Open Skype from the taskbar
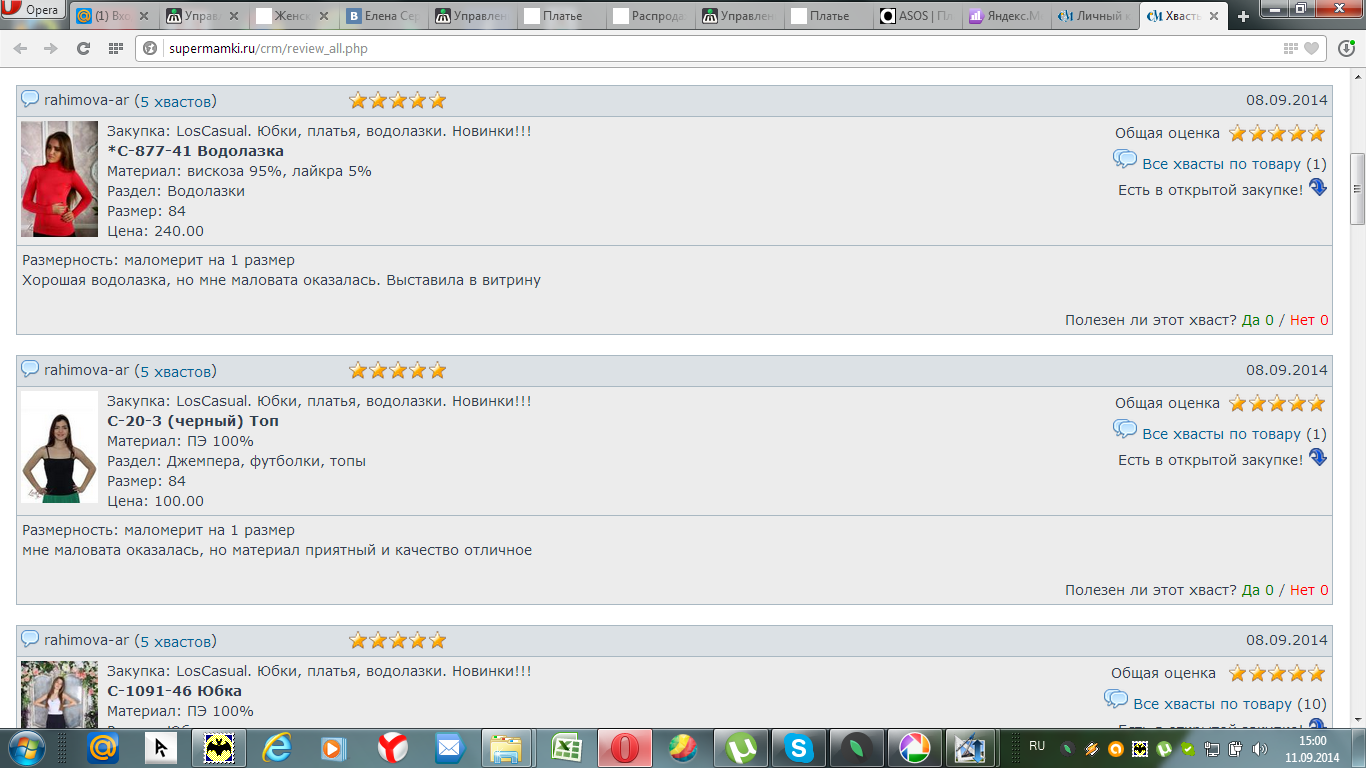The height and width of the screenshot is (768, 1366). [x=798, y=747]
